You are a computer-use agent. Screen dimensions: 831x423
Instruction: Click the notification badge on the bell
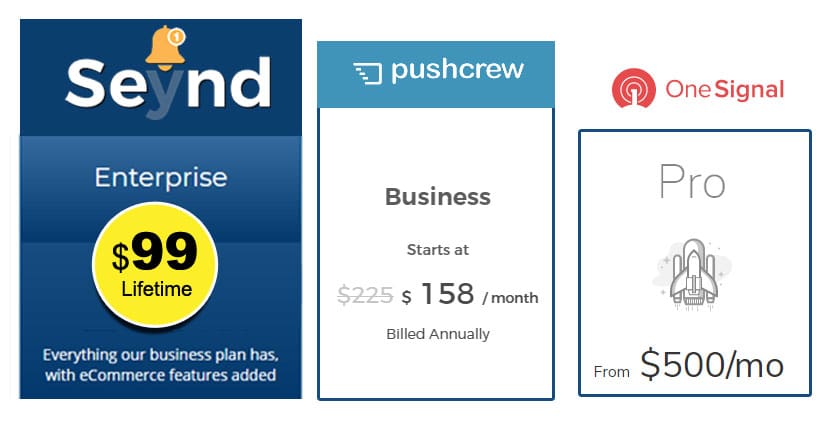[177, 36]
